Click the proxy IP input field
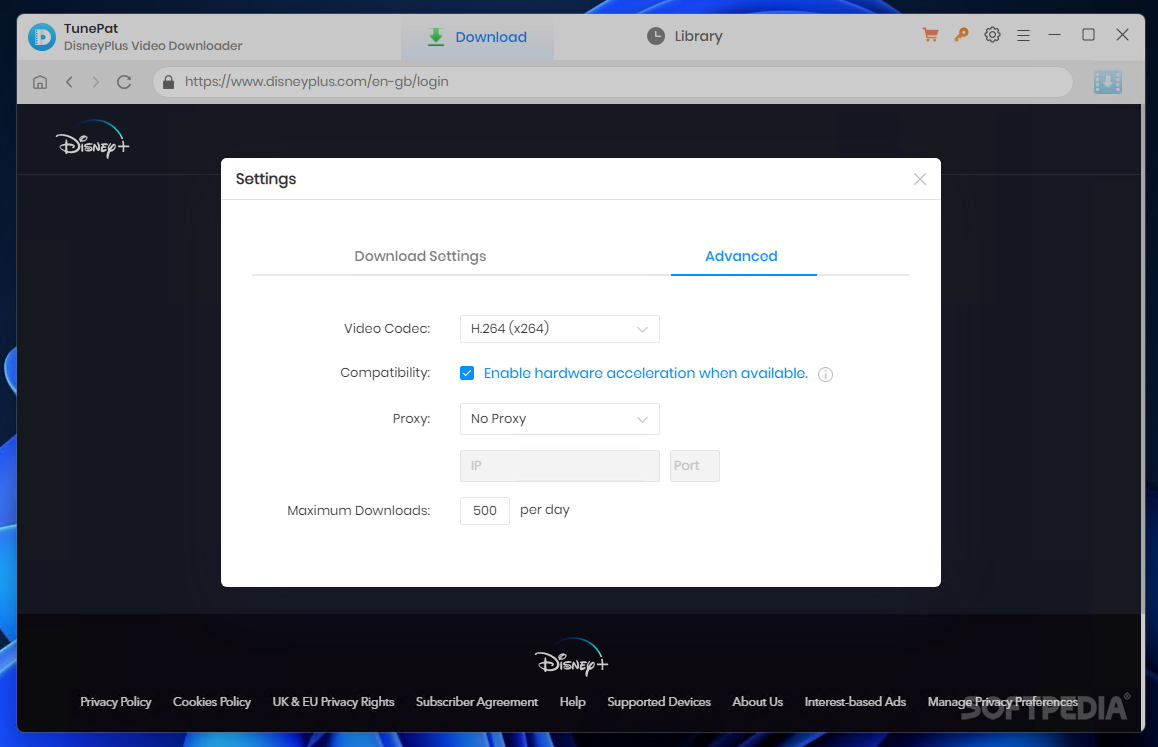The height and width of the screenshot is (747, 1158). [x=560, y=466]
